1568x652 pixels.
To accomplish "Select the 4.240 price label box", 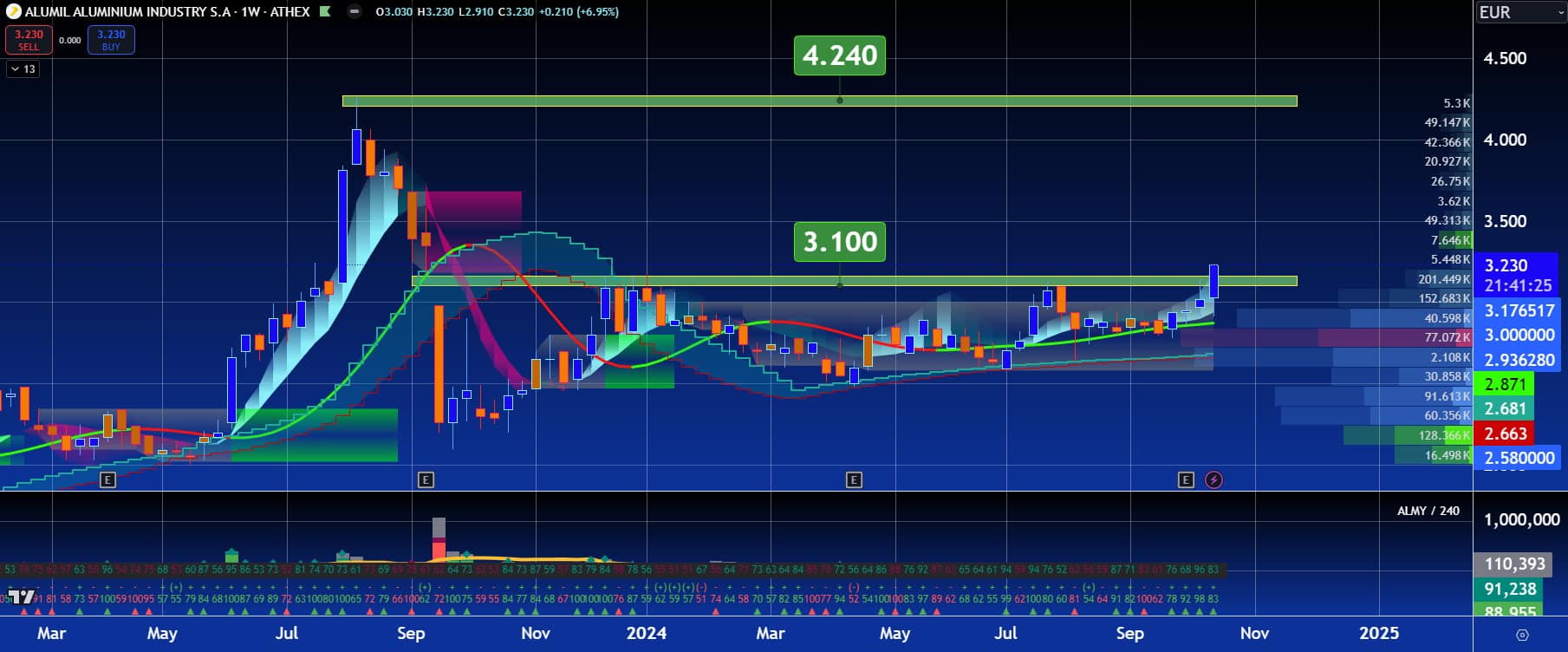I will [840, 55].
